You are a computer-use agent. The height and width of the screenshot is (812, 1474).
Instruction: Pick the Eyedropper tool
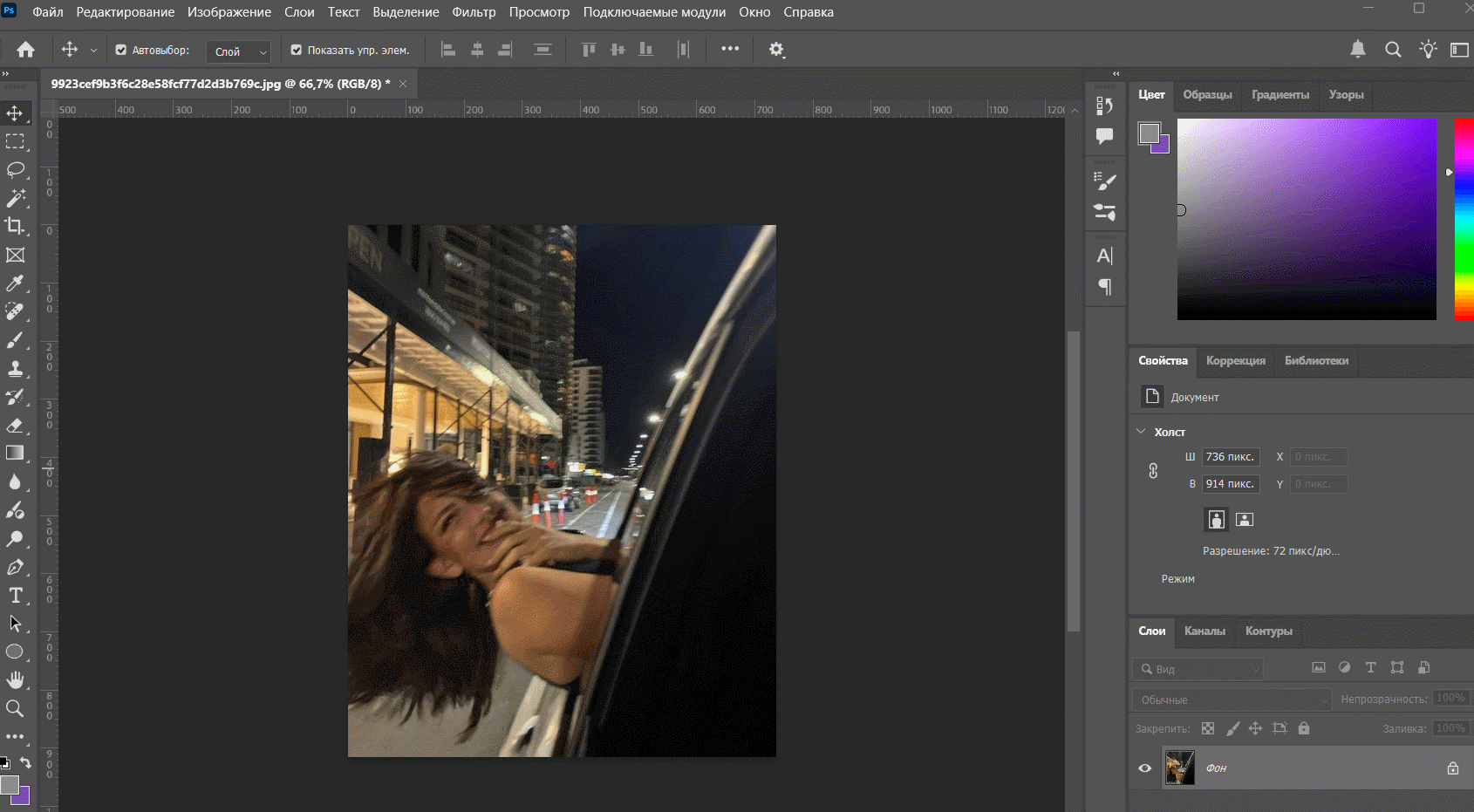click(x=15, y=283)
